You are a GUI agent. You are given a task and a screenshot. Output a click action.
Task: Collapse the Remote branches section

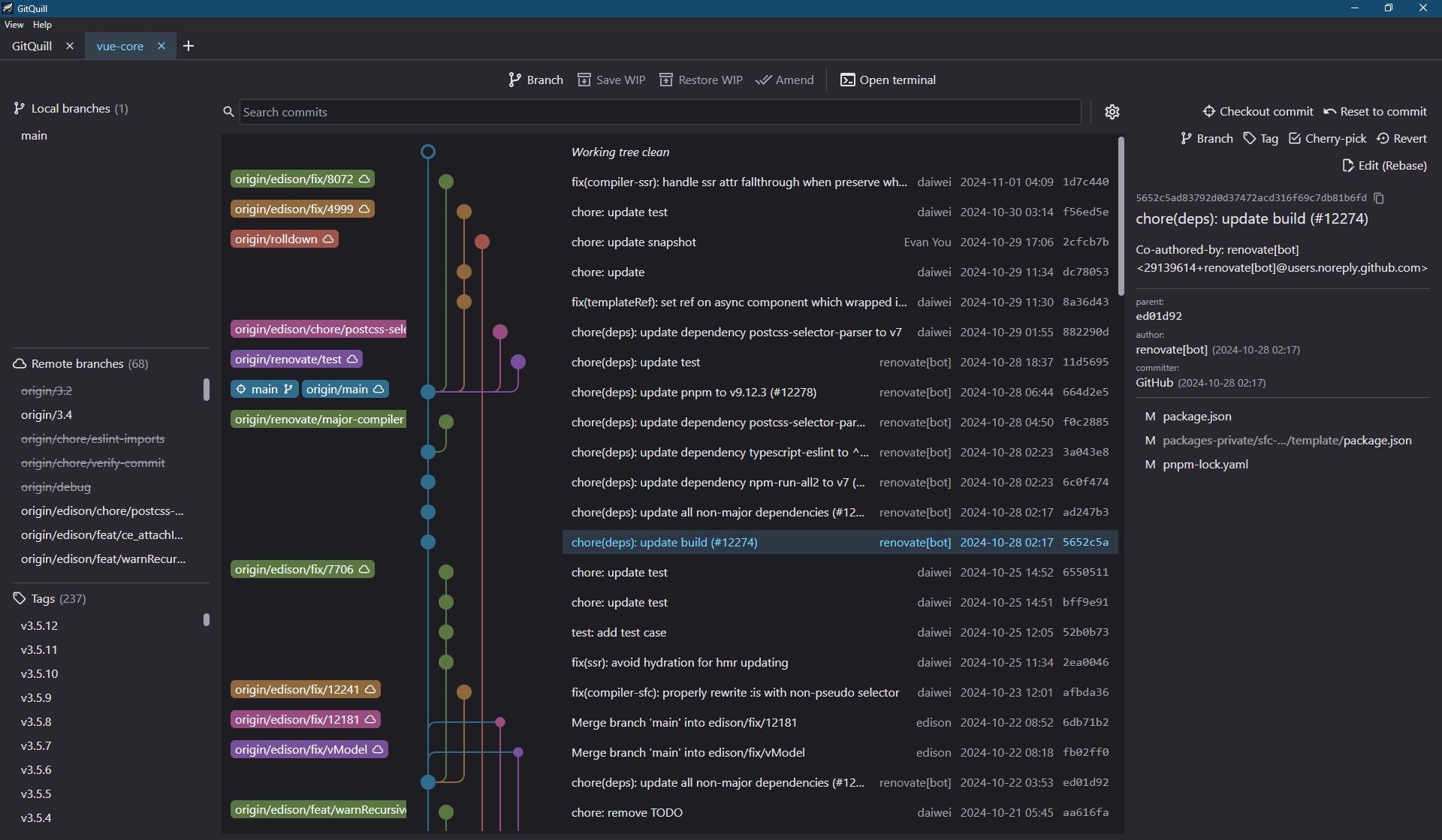(x=80, y=363)
